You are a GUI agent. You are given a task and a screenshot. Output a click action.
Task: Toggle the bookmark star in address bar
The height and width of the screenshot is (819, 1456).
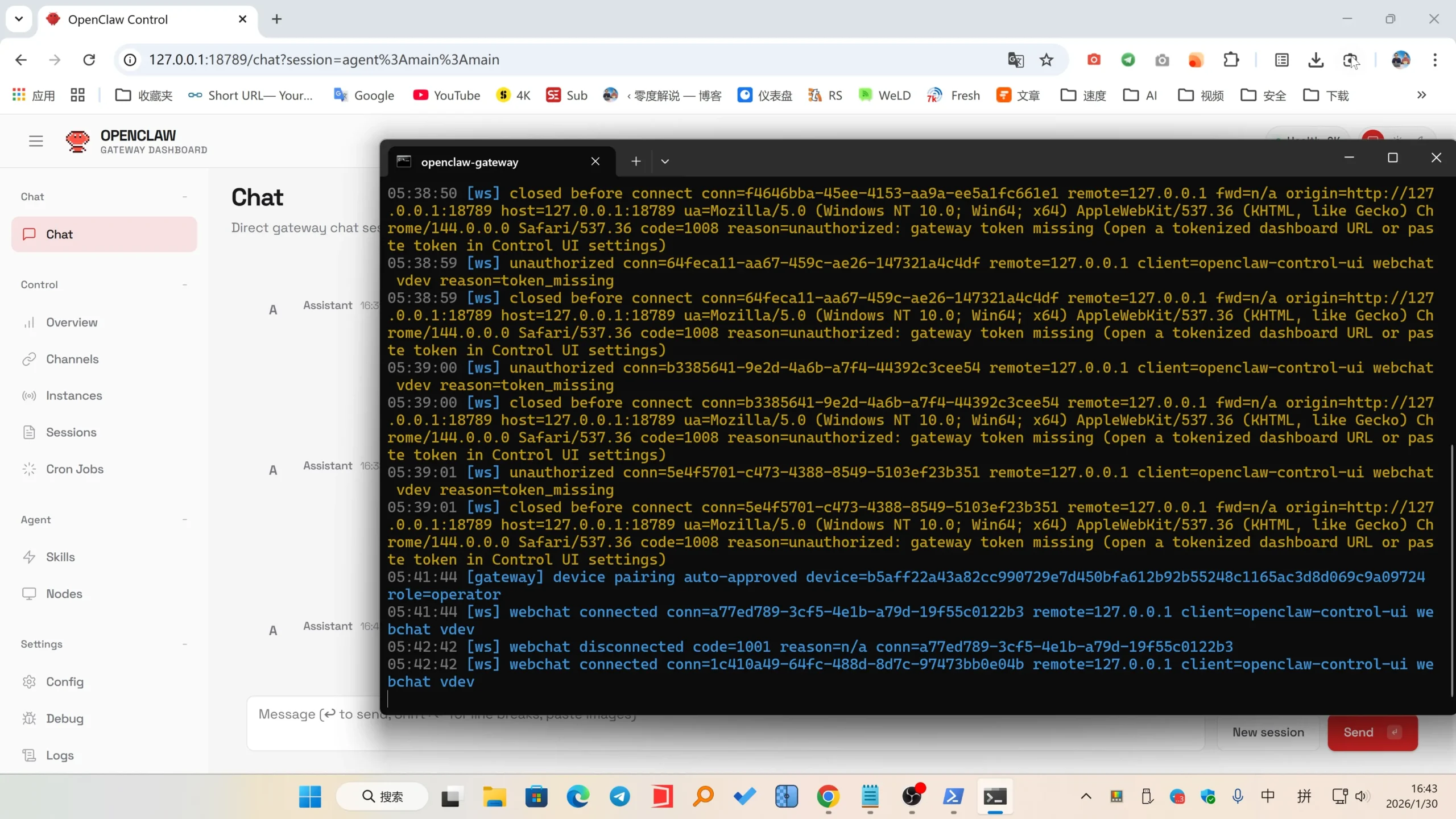[x=1046, y=60]
